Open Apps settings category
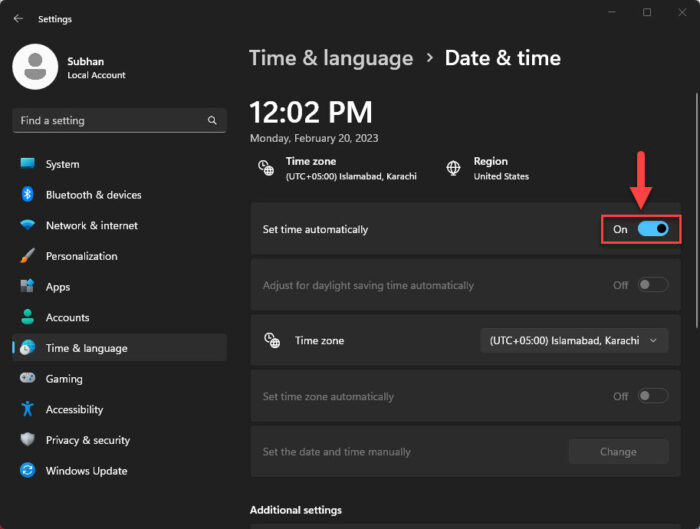 point(120,287)
